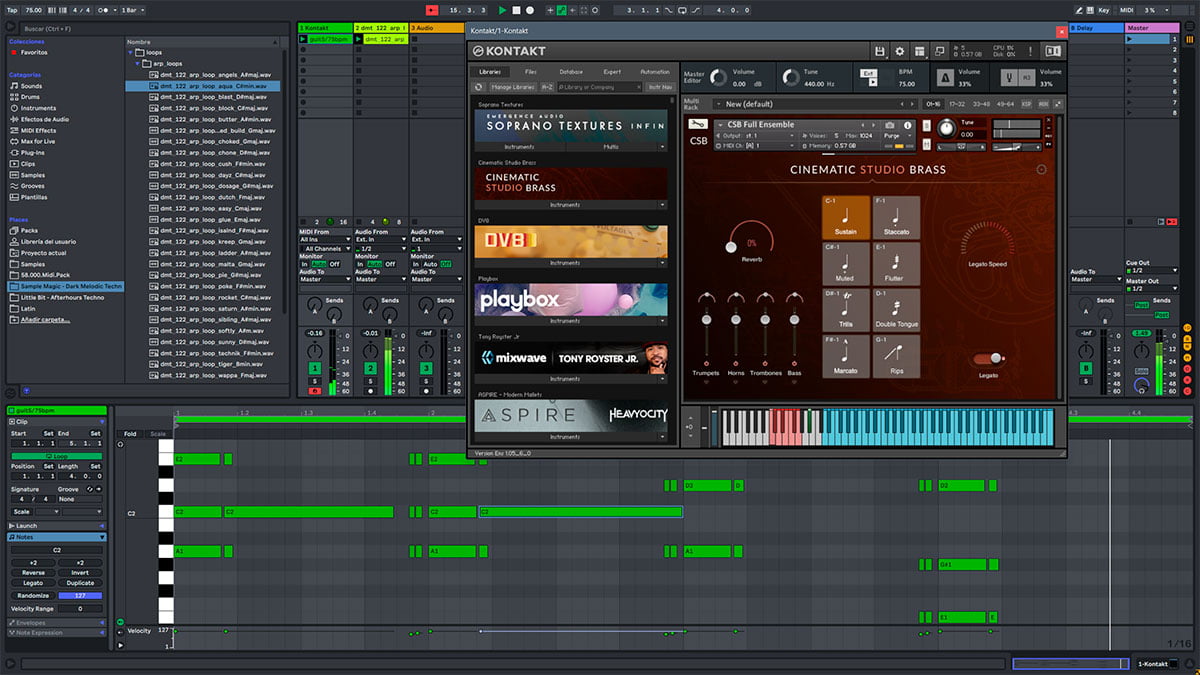Click the Kontakt refresh libraries icon
The width and height of the screenshot is (1200, 675).
click(x=479, y=87)
